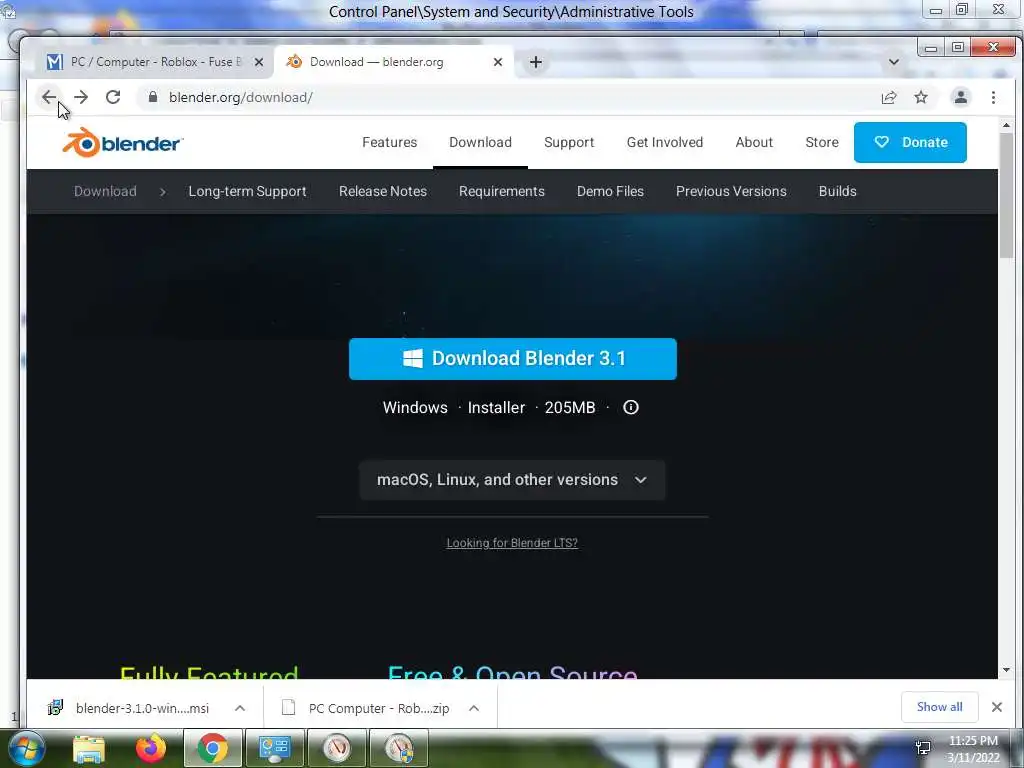Click the 205MB size text
1024x768 pixels.
pos(570,408)
